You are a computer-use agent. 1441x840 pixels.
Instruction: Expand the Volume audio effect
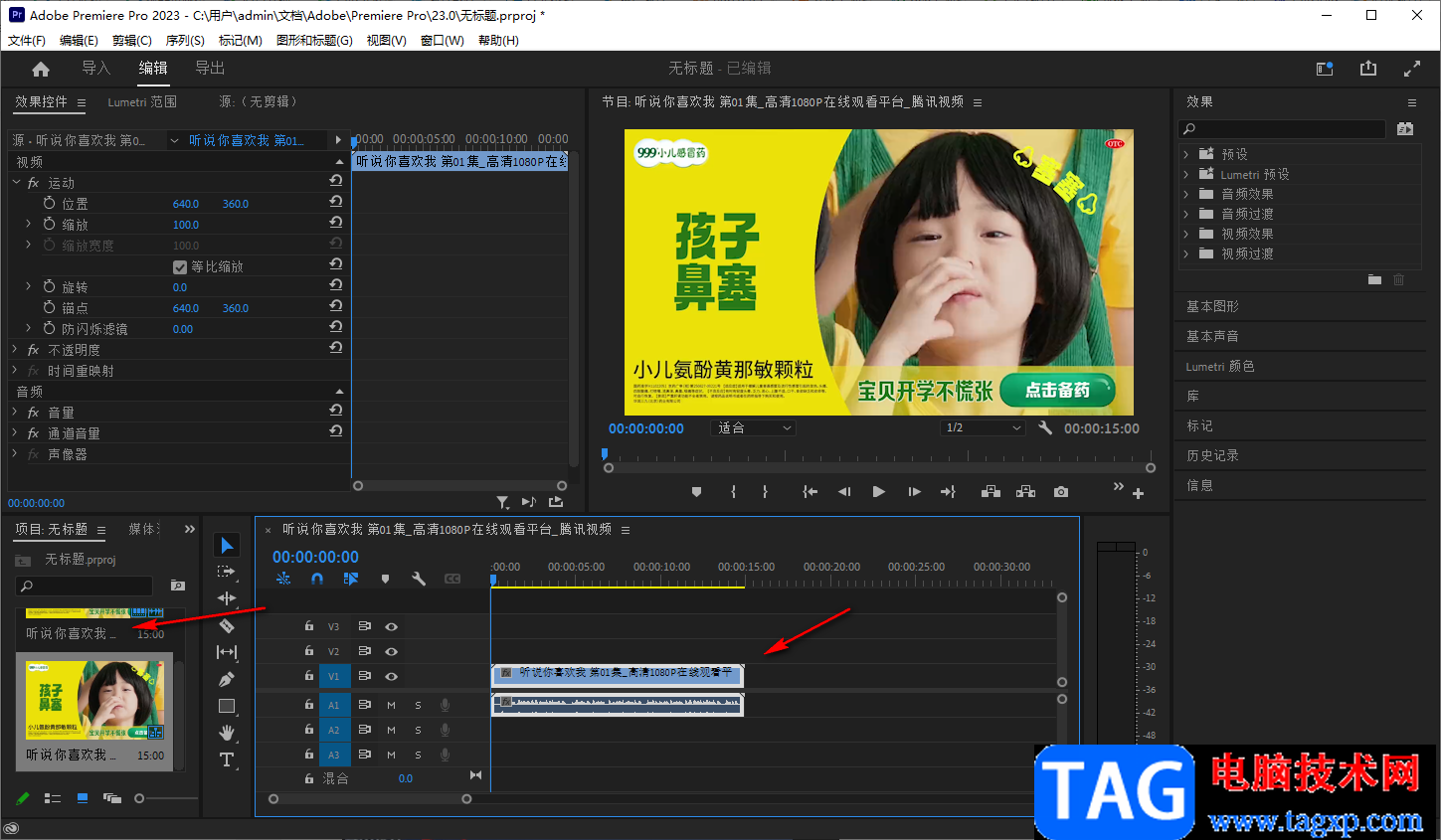click(15, 413)
